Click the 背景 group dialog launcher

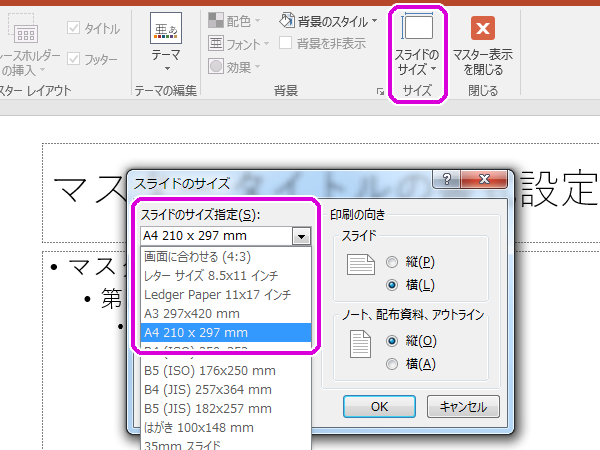point(380,92)
